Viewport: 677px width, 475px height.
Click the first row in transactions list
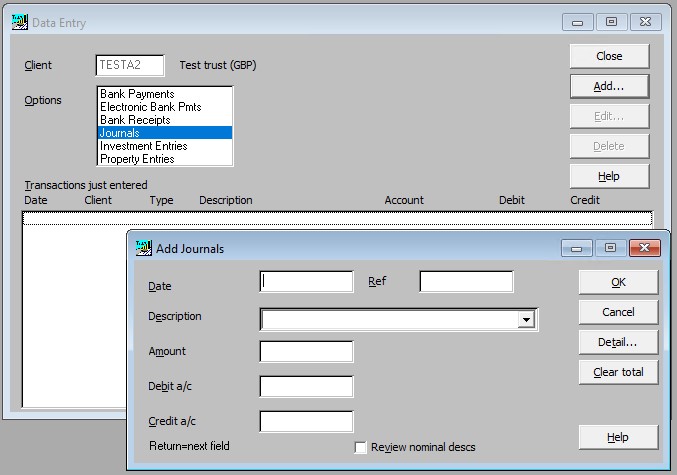point(337,218)
